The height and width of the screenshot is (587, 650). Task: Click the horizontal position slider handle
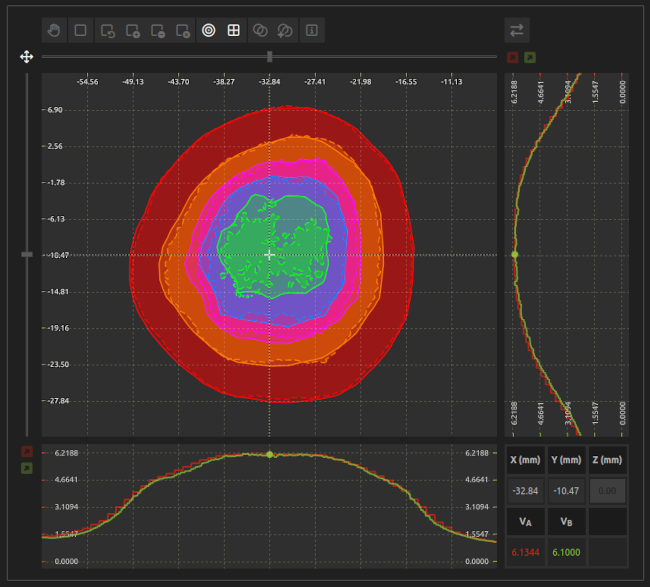click(270, 57)
